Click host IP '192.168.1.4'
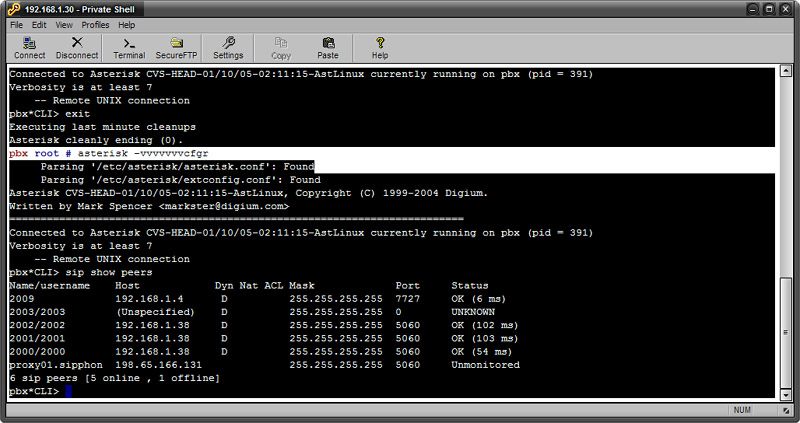This screenshot has width=800, height=423. (149, 299)
